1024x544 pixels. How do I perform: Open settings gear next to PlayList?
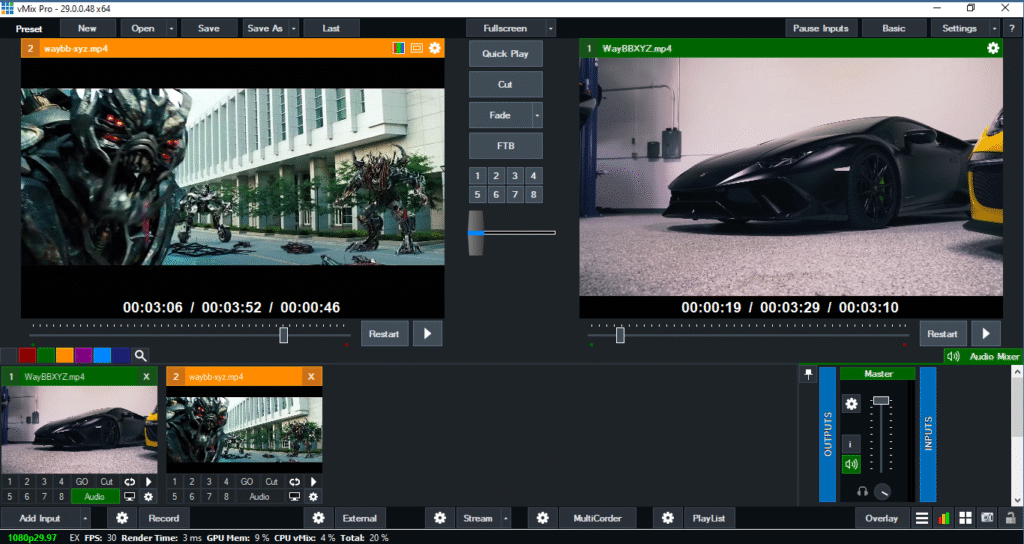pos(667,518)
